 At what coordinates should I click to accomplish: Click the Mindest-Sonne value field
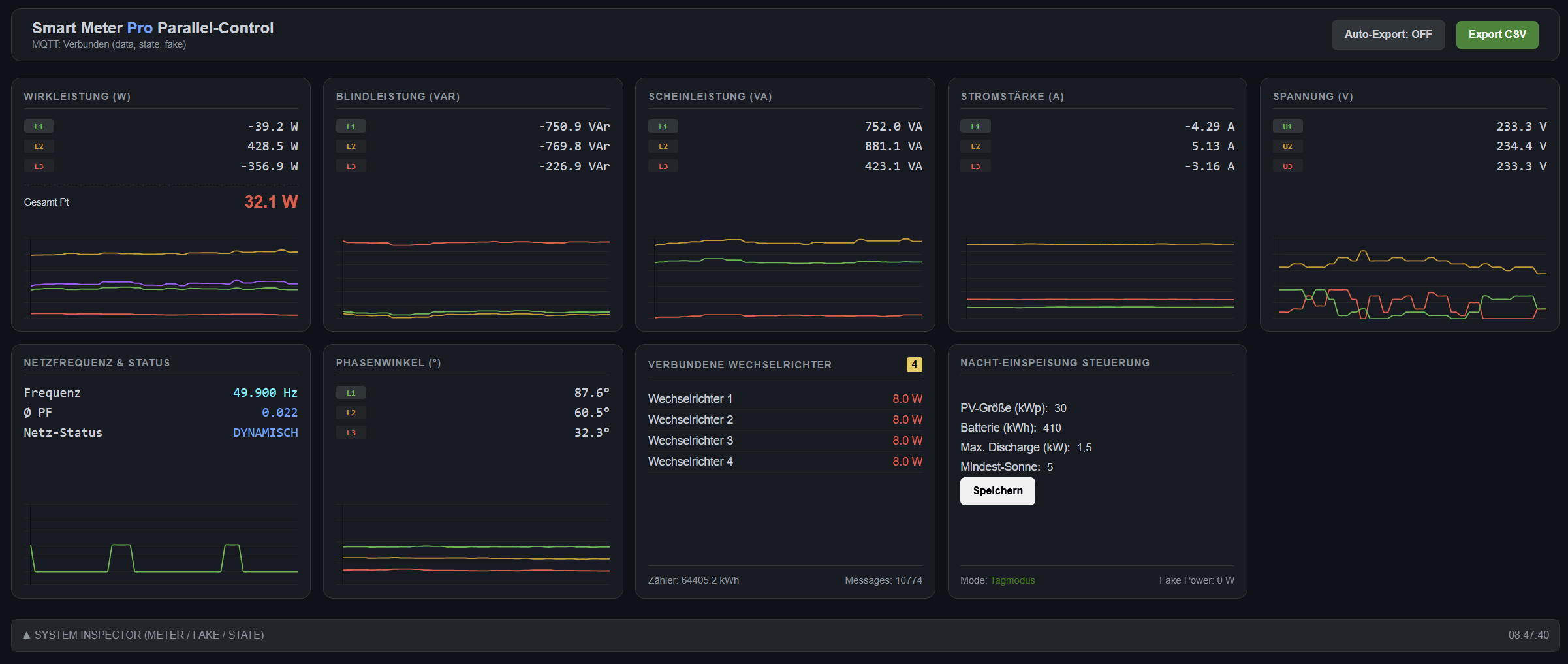tap(1050, 467)
